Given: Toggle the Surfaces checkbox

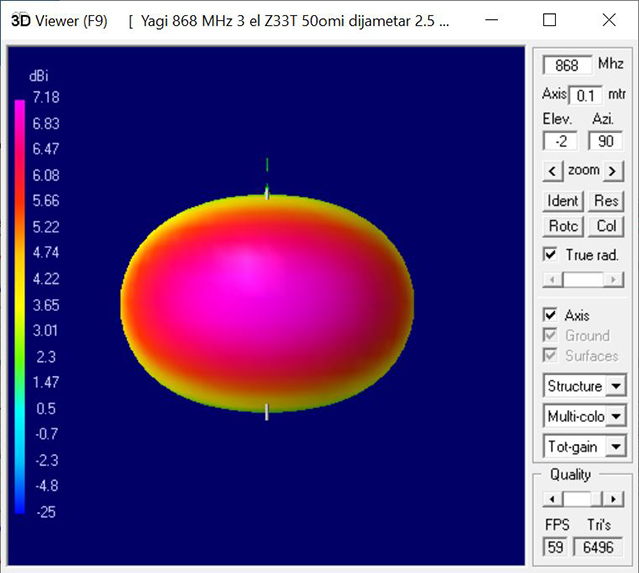Looking at the screenshot, I should pos(549,355).
